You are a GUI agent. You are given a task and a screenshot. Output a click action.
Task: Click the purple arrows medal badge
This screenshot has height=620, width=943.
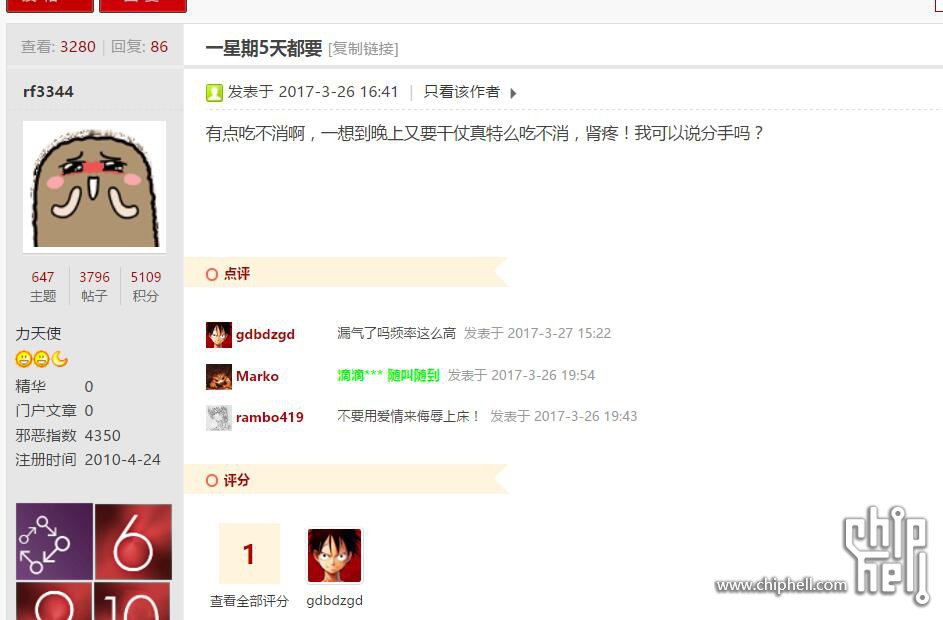55,541
